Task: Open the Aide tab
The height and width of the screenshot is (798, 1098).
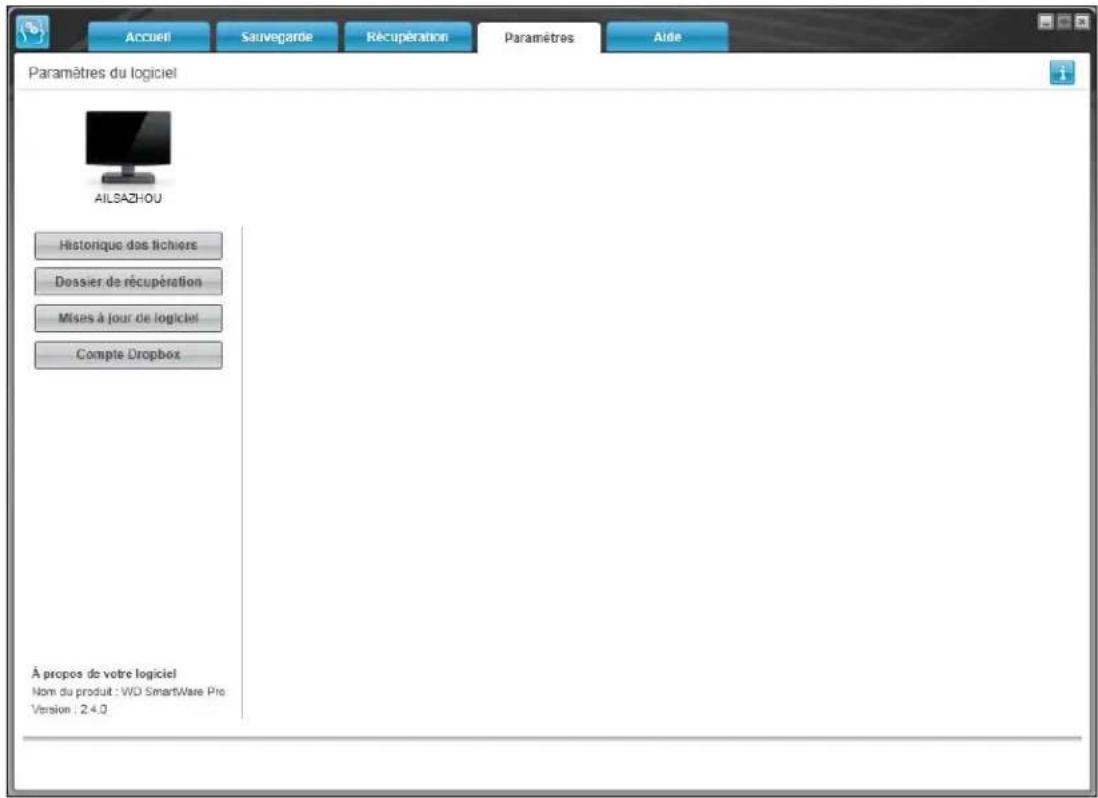Action: pos(667,37)
